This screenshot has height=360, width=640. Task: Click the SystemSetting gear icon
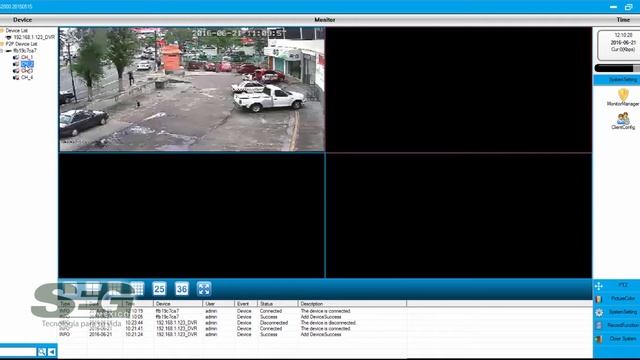pyautogui.click(x=599, y=313)
